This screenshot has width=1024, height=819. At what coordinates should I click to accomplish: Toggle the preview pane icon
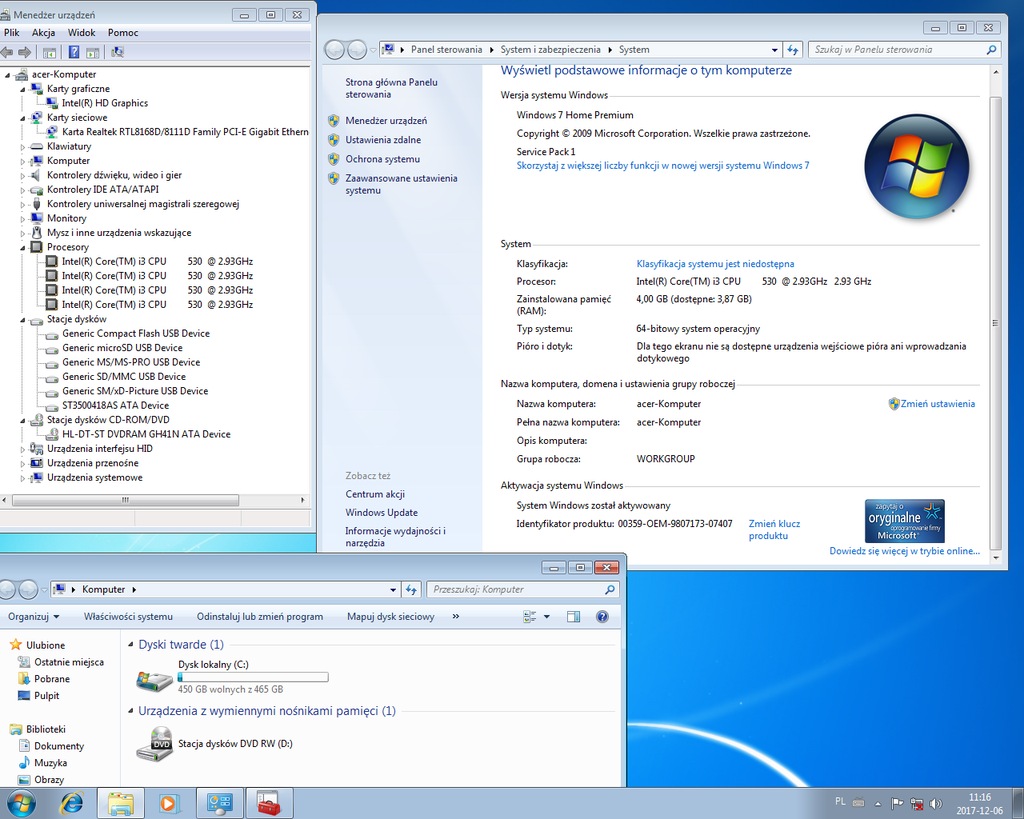pyautogui.click(x=573, y=617)
